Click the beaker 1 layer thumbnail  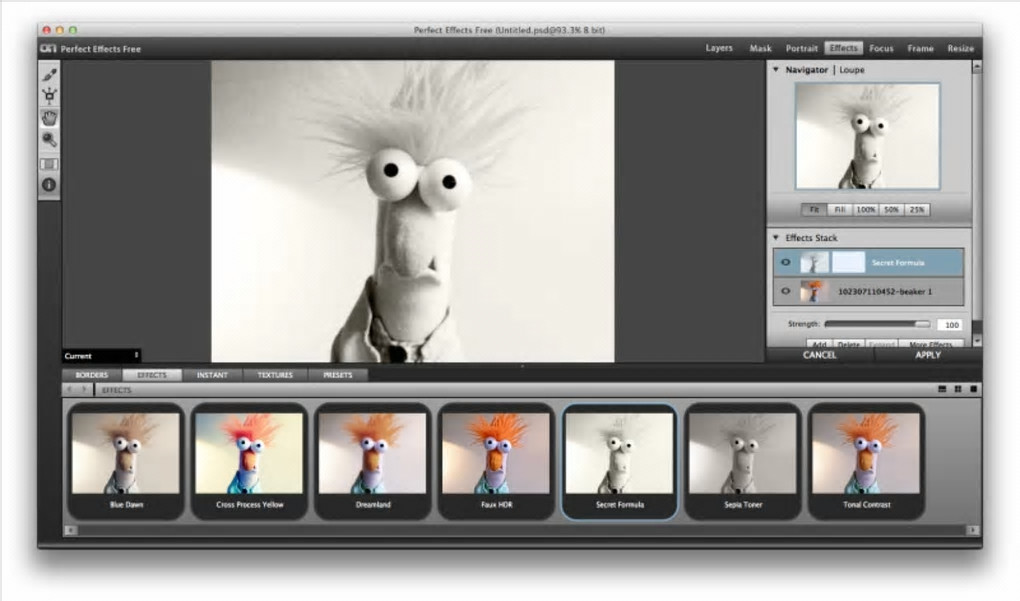812,291
